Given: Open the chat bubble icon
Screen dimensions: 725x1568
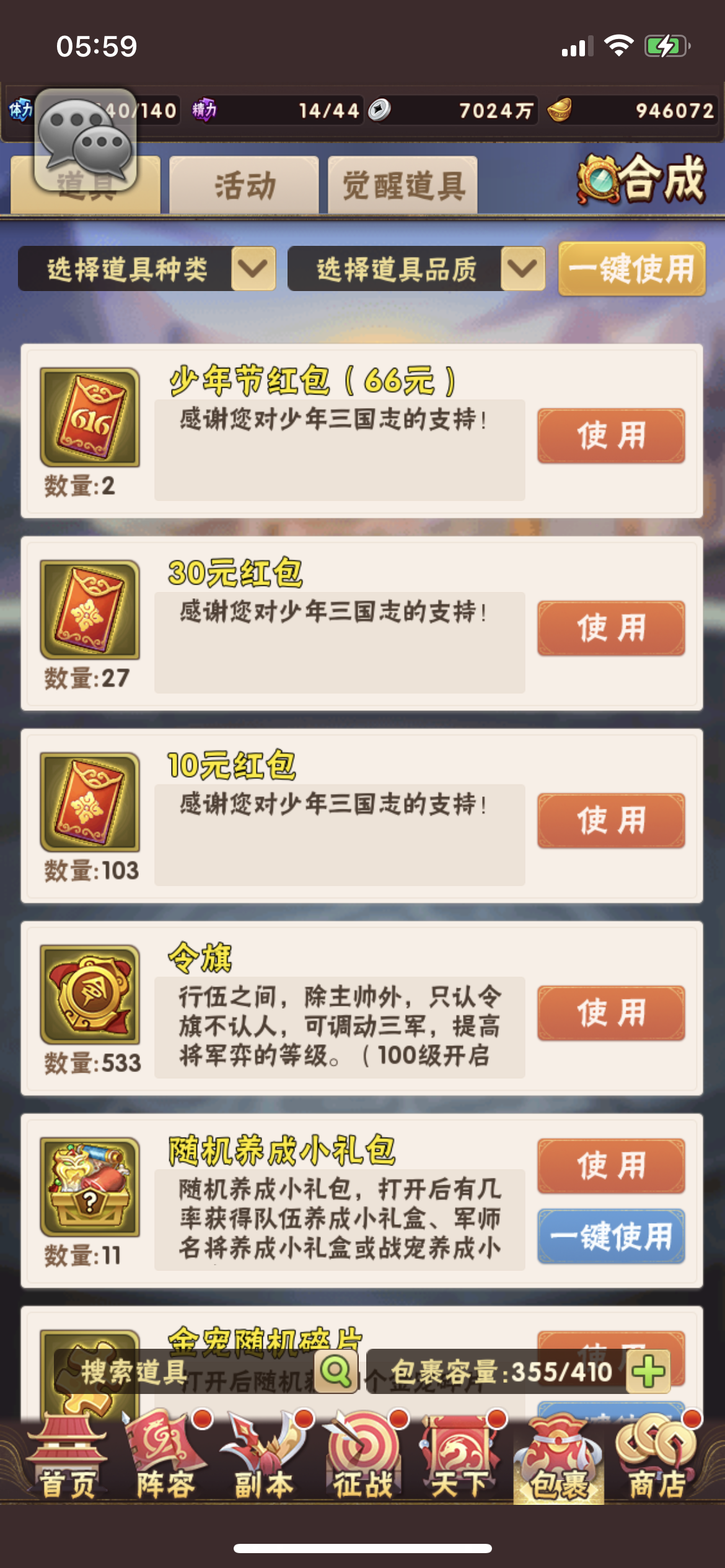Looking at the screenshot, I should (86, 141).
